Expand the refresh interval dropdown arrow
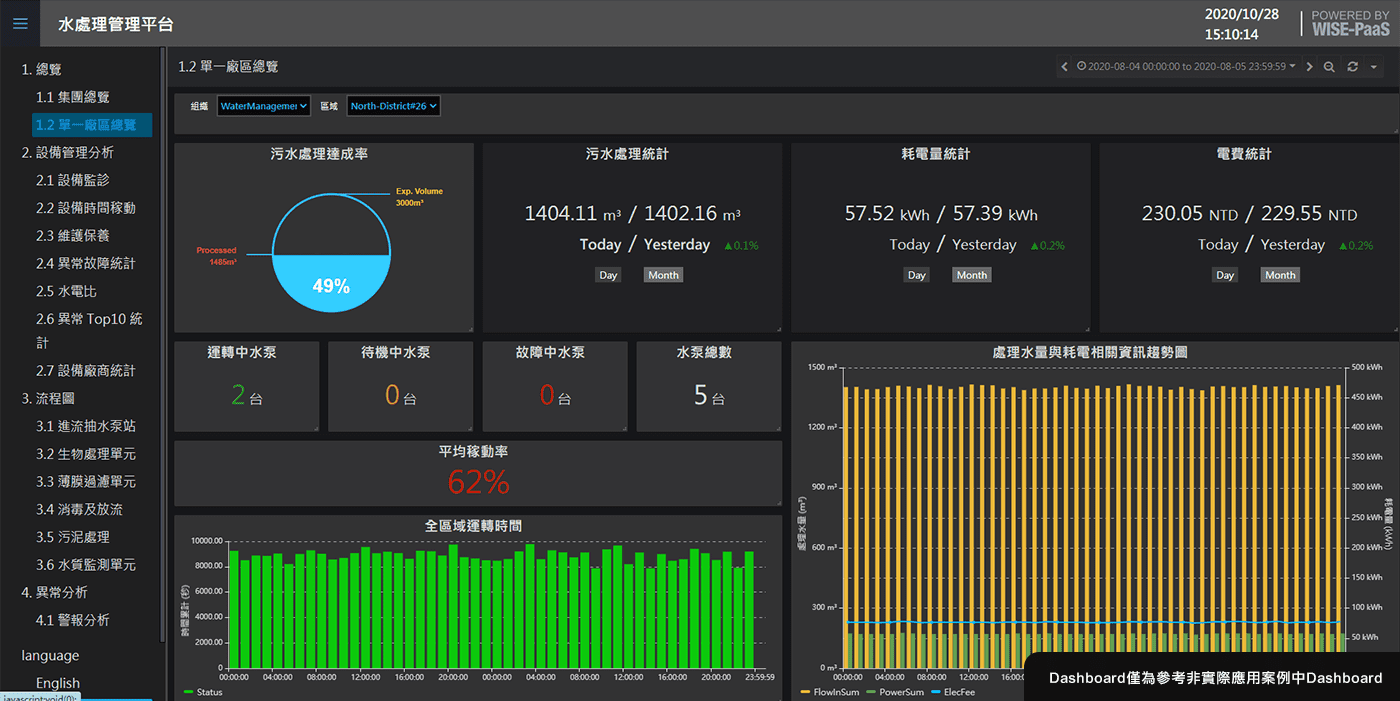 pyautogui.click(x=1374, y=67)
